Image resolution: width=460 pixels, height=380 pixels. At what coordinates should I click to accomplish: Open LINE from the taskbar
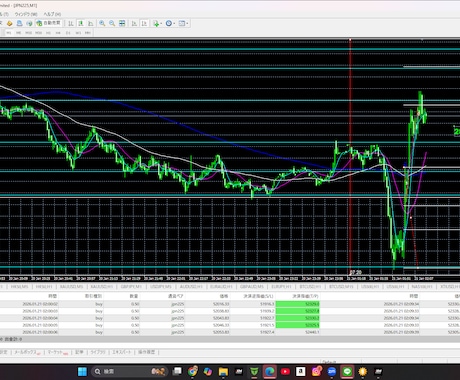(x=347, y=371)
